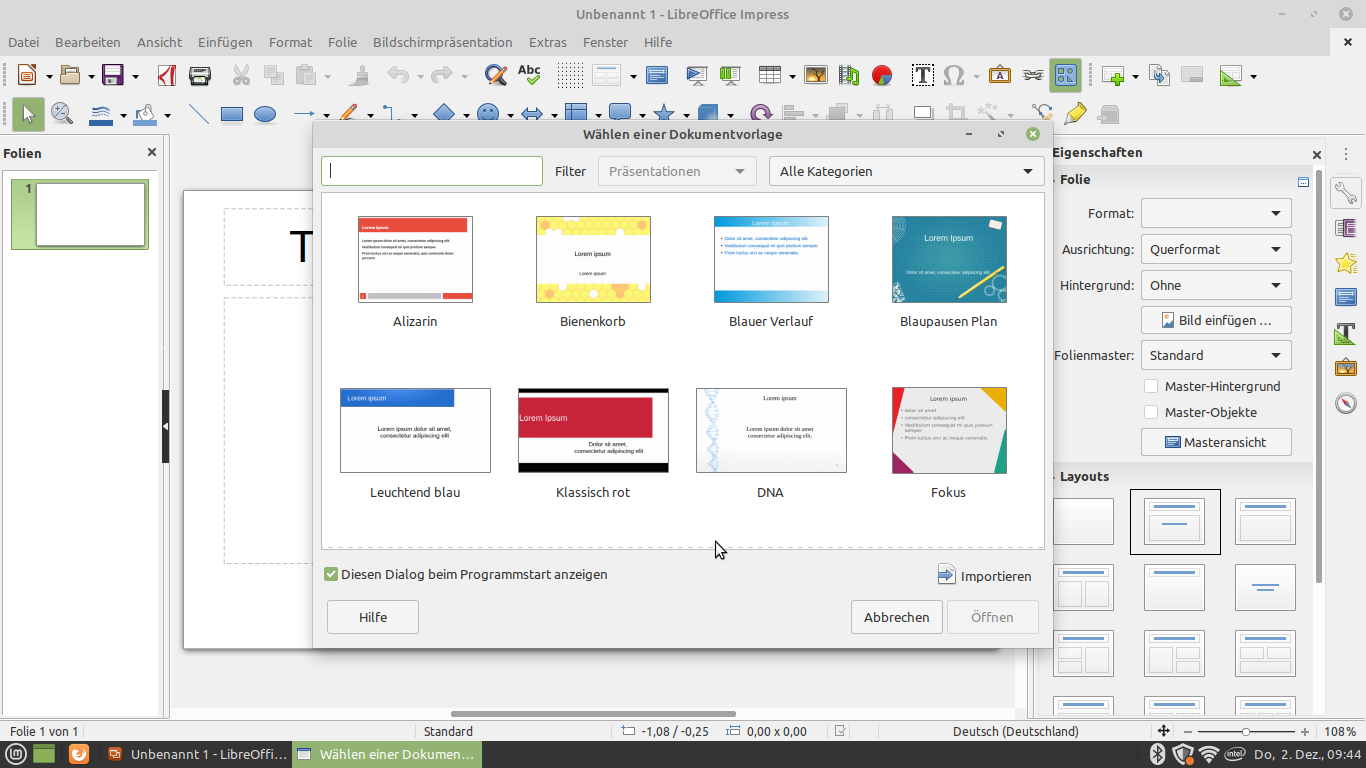This screenshot has height=768, width=1366.
Task: Open the Folienmaster Standard dropdown
Action: (x=1216, y=355)
